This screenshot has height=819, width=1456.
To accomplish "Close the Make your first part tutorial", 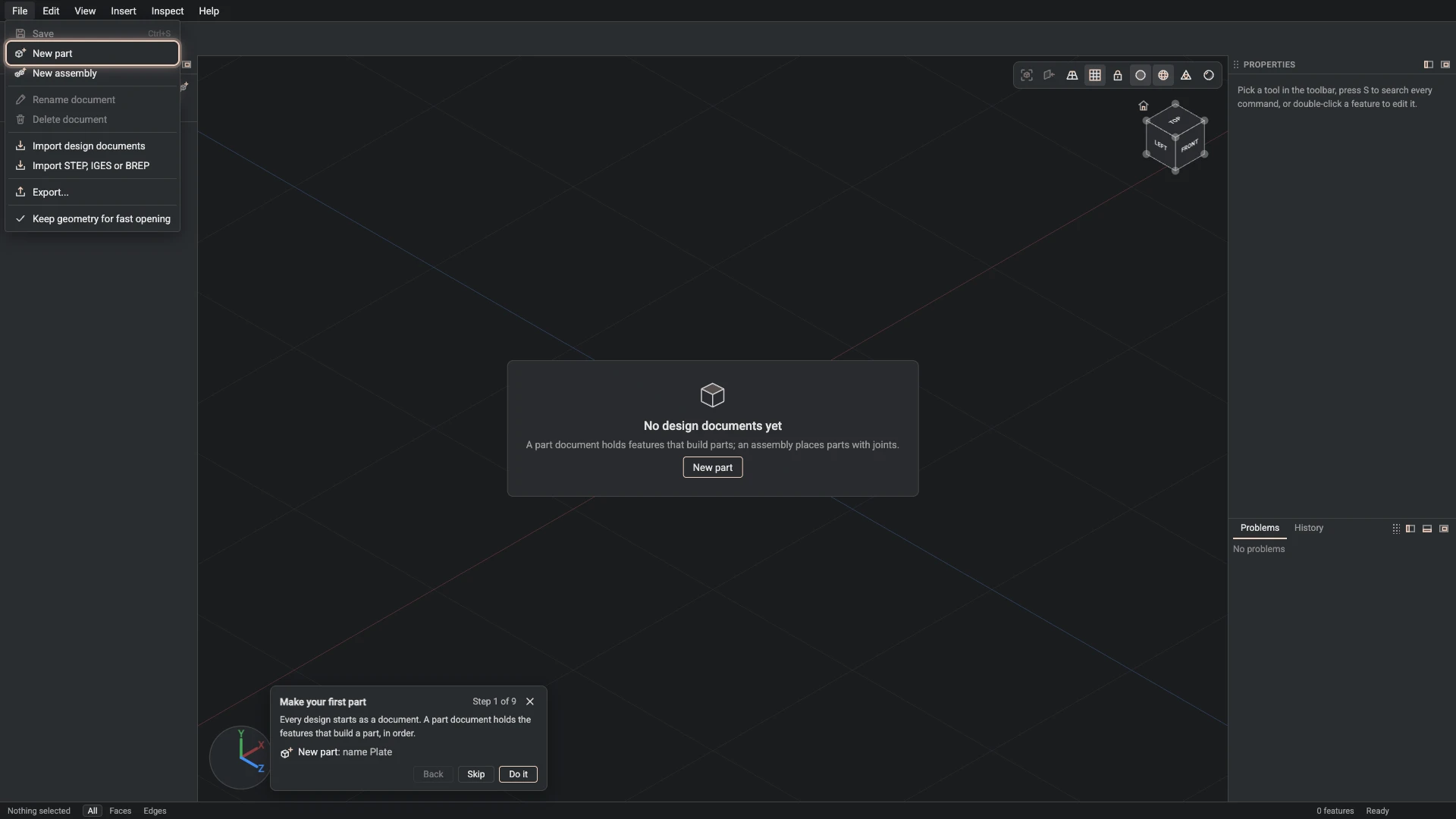I will coord(530,701).
